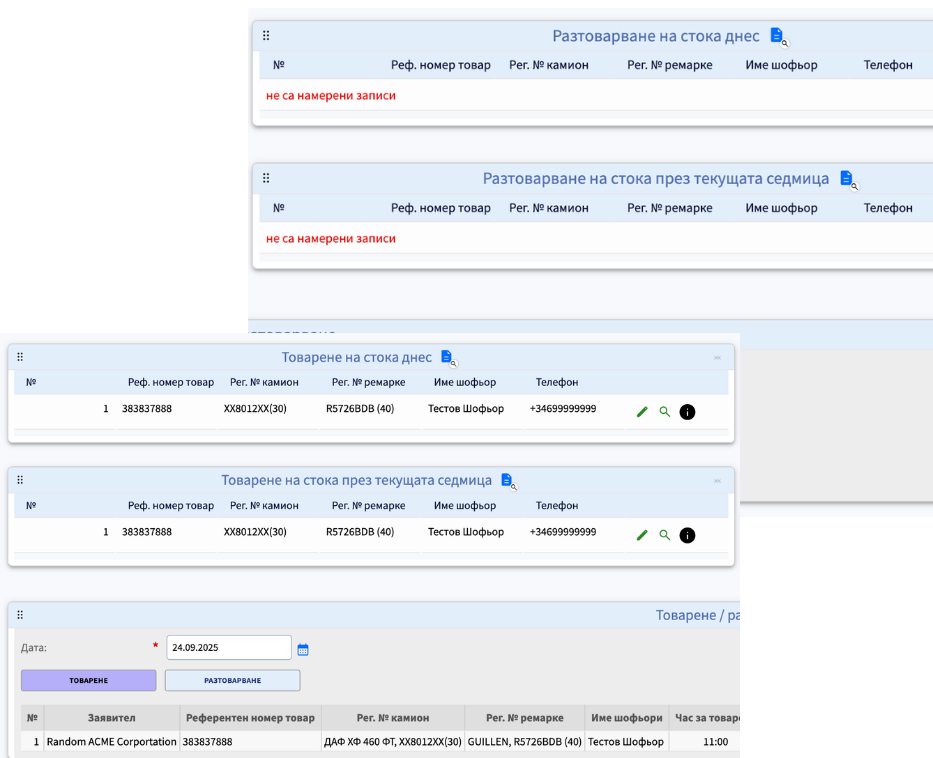
Task: Edit this week's loading record with pencil
Action: 642,535
